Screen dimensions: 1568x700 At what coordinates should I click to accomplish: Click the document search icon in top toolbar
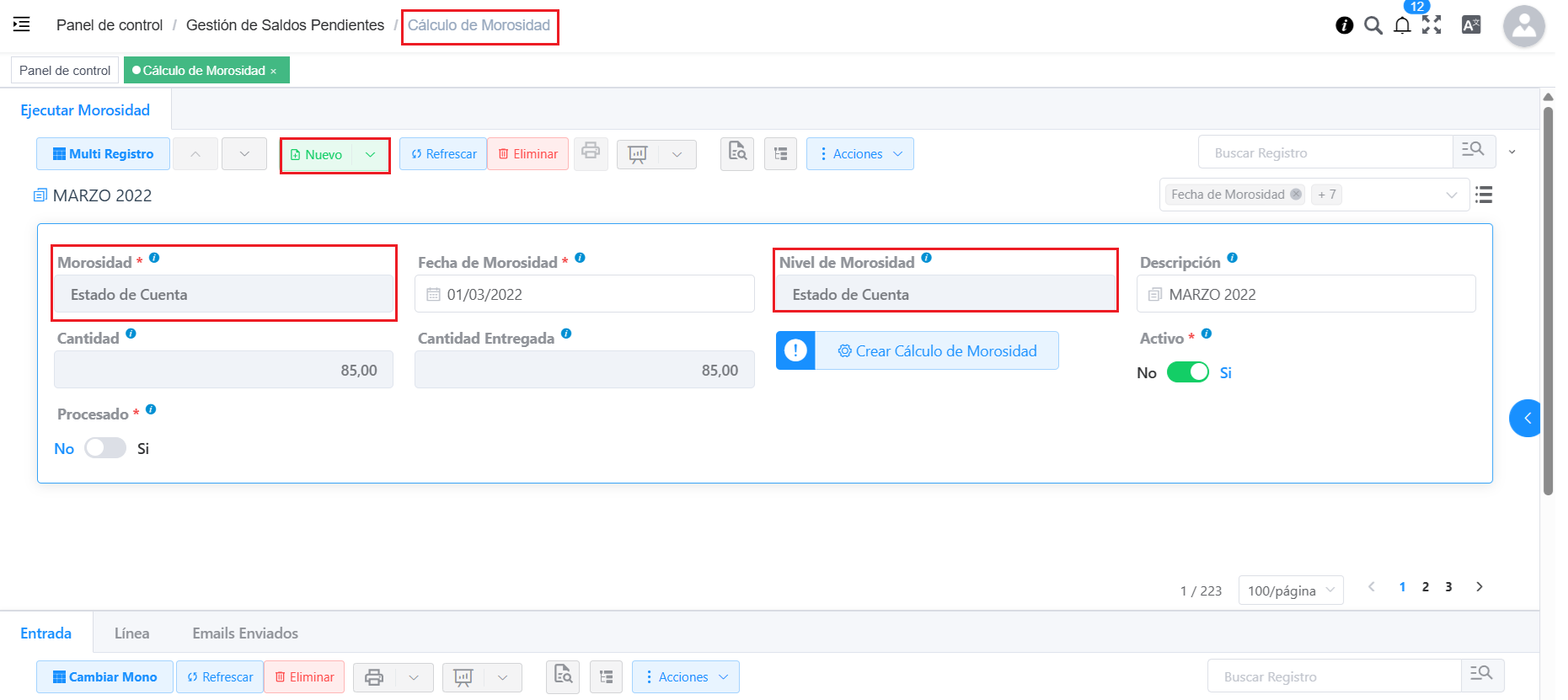737,152
